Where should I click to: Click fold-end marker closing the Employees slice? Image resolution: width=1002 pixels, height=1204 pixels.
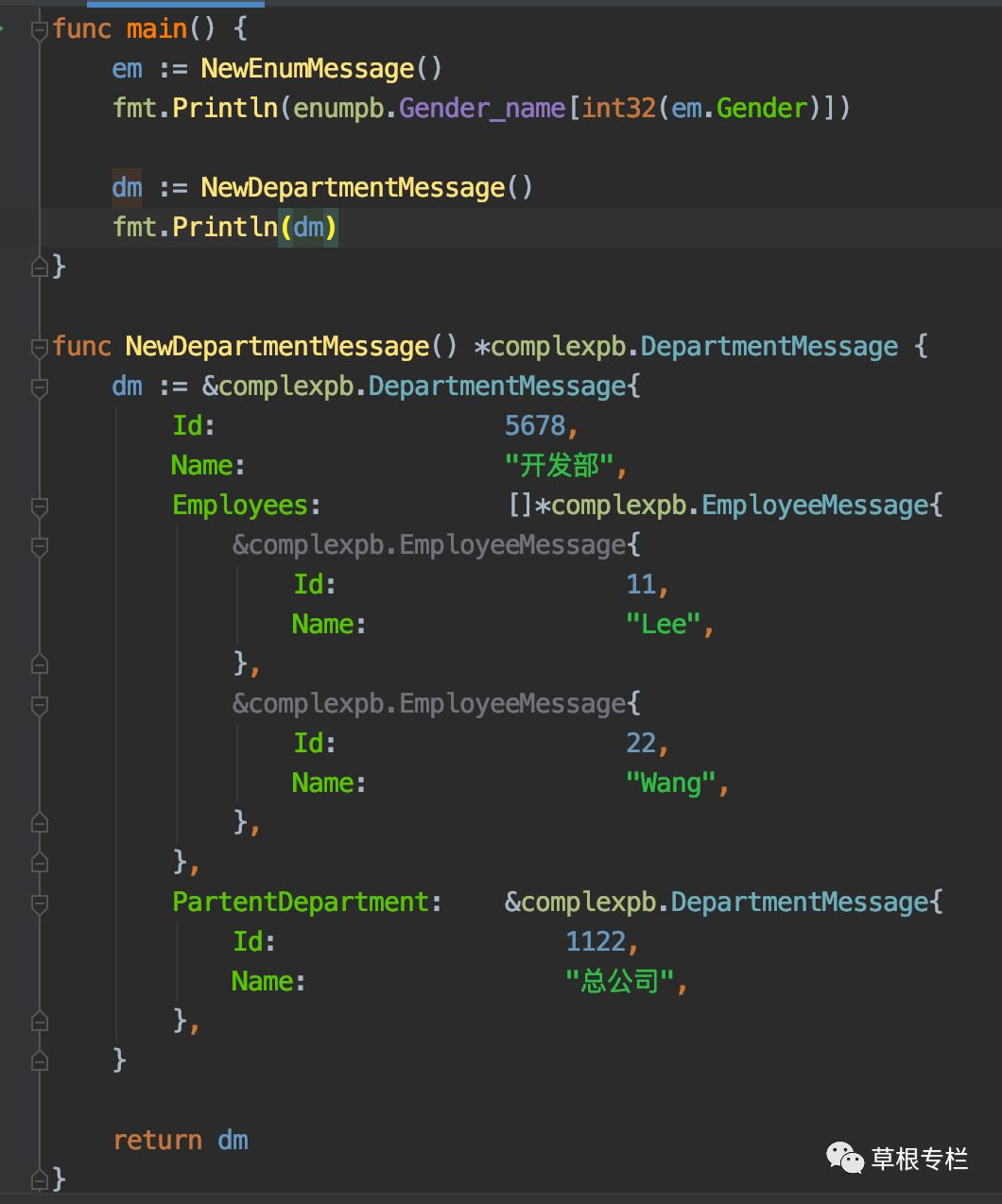(40, 863)
